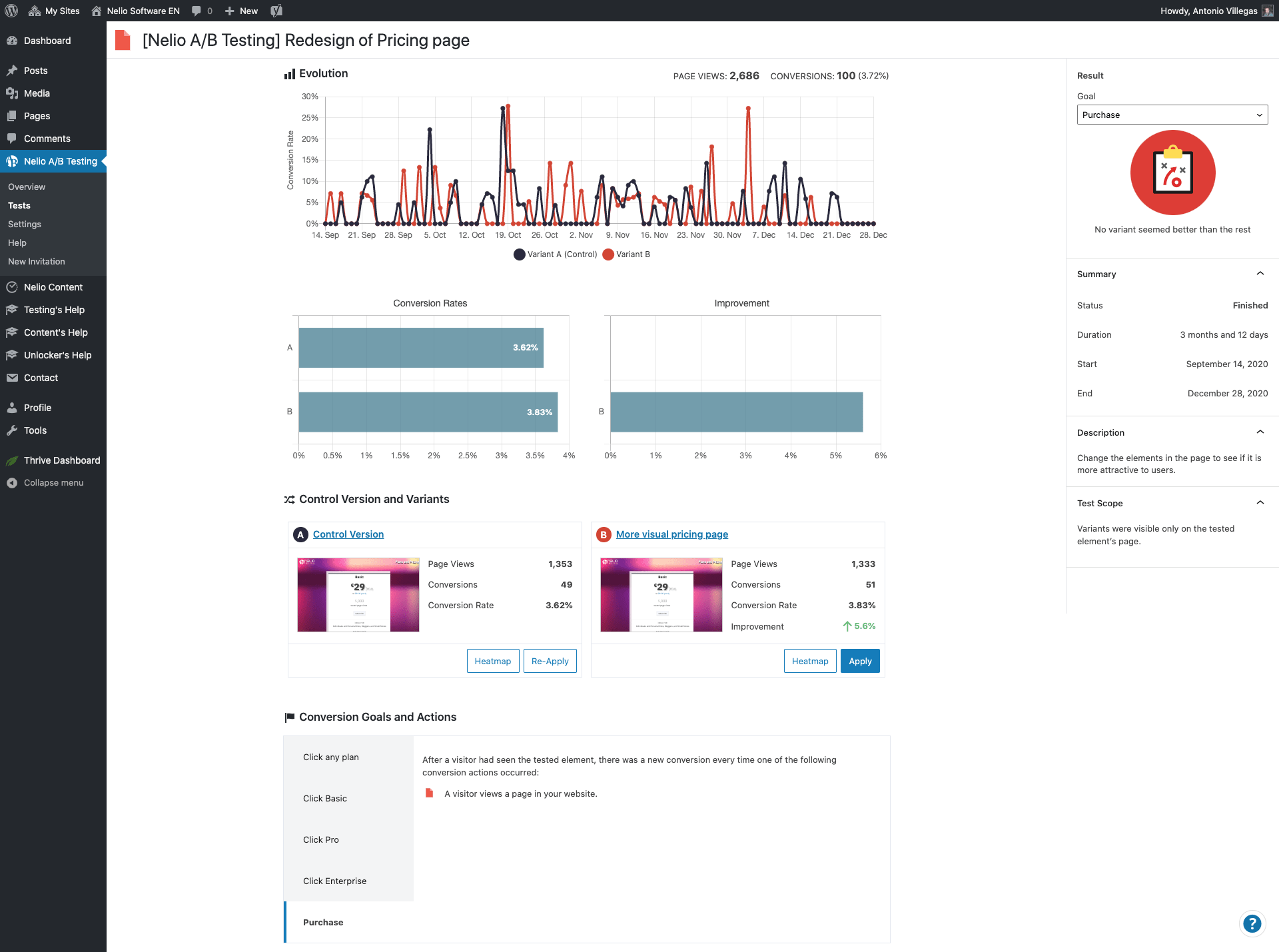Click the Tools wrench menu item
The image size is (1279, 952).
click(35, 430)
